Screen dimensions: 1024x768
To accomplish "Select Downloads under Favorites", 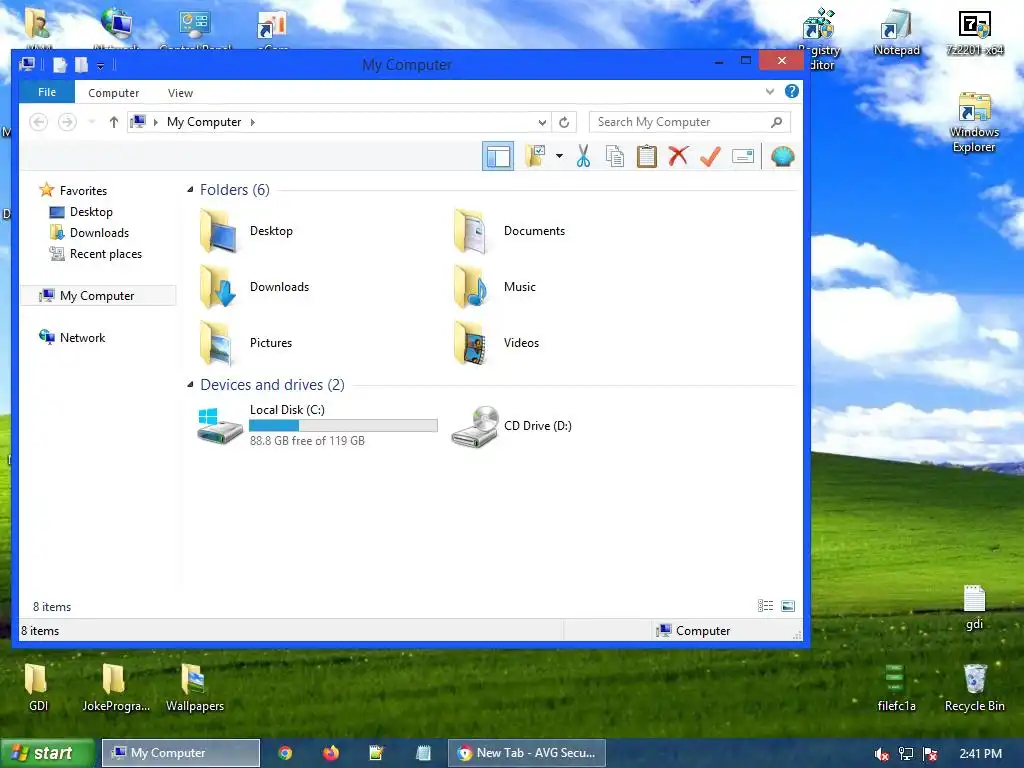I will pyautogui.click(x=99, y=232).
